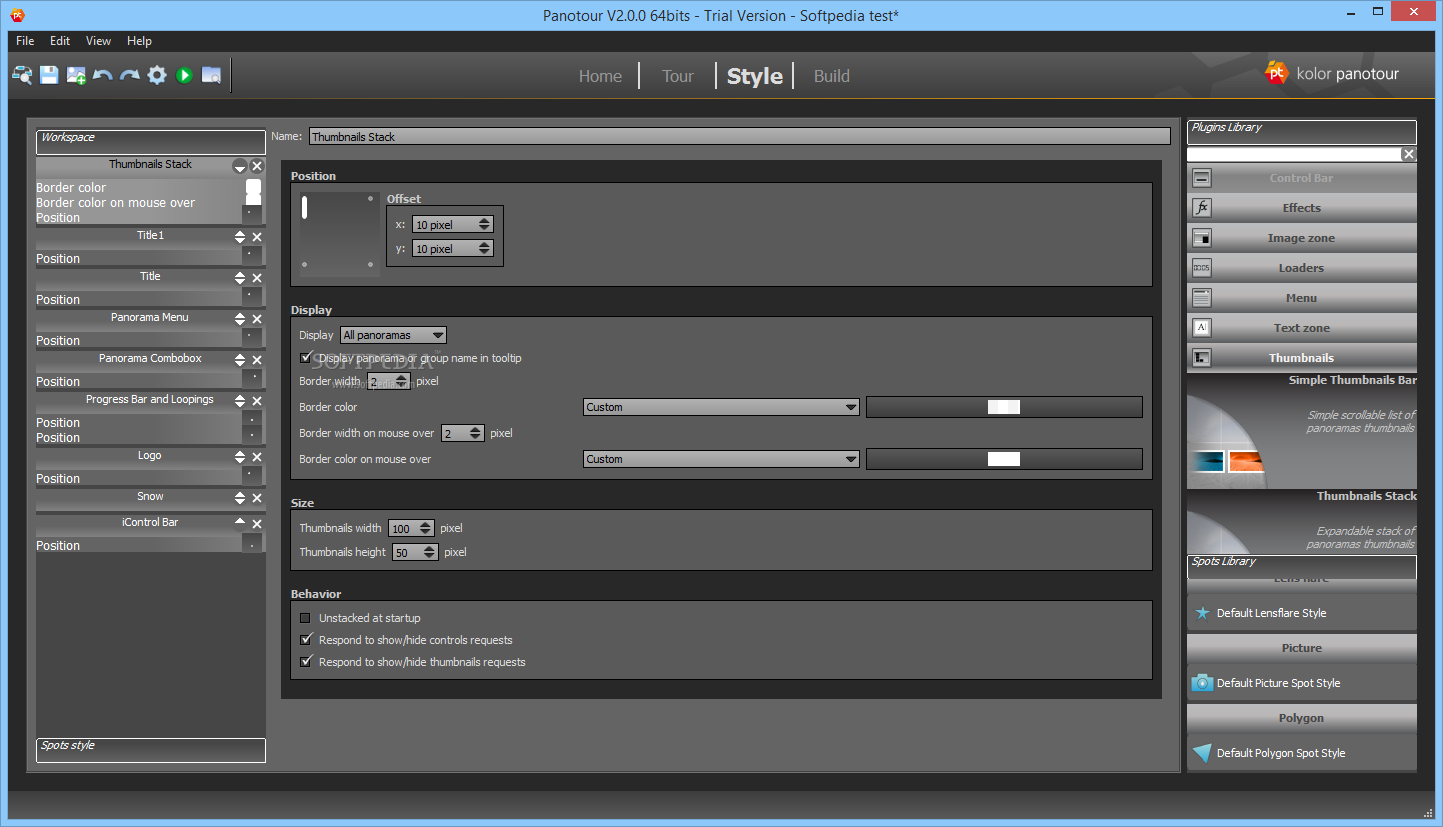The height and width of the screenshot is (827, 1443).
Task: Enable Unstacked at startup checkbox
Action: [306, 618]
